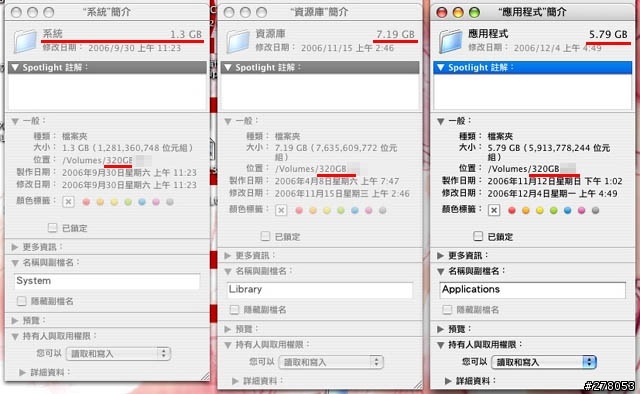Open 讀取和寫入 permission popup in the 系統 window

point(118,354)
